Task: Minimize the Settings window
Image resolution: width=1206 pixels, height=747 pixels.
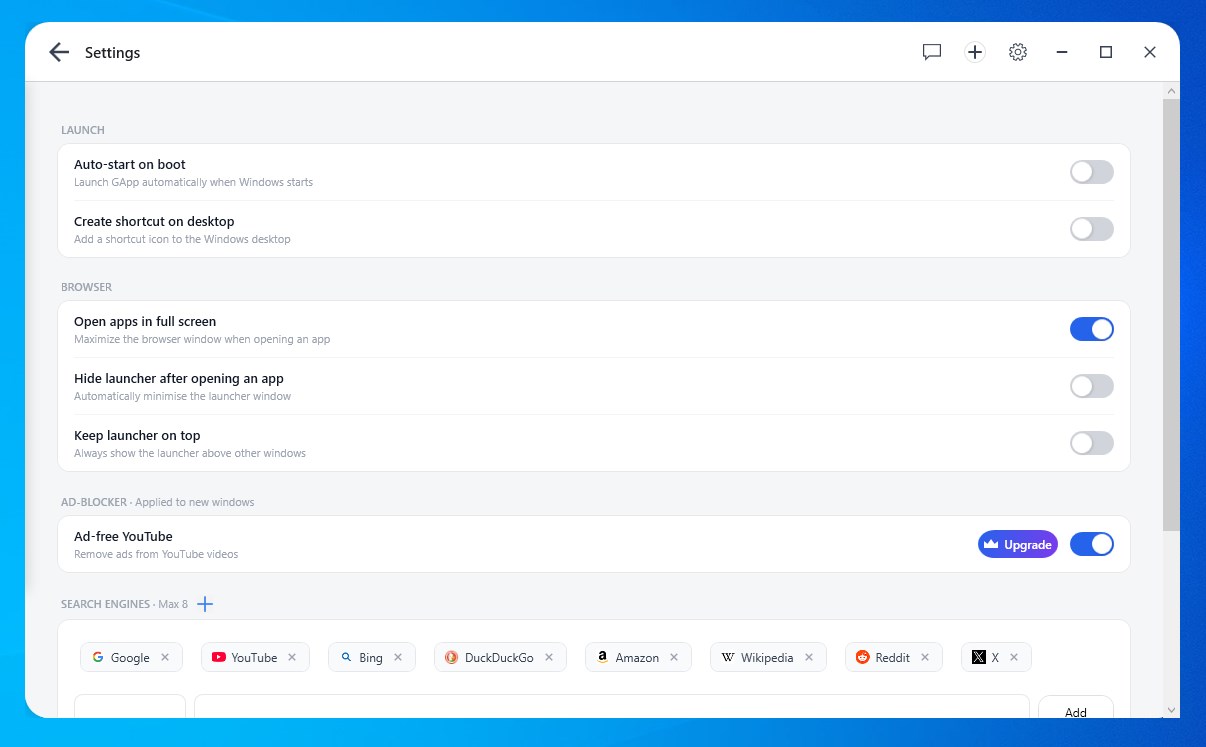Action: click(1062, 52)
